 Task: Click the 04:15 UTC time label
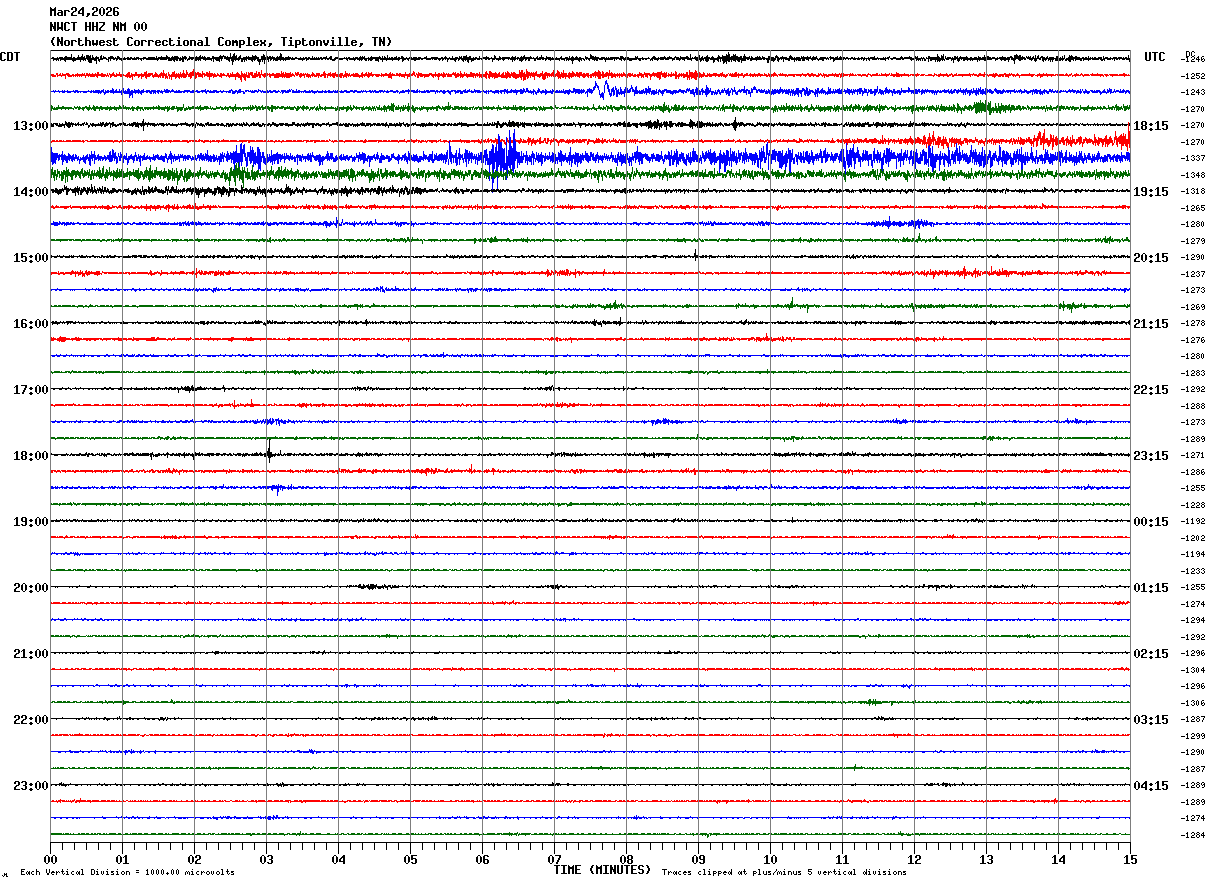tap(1151, 785)
